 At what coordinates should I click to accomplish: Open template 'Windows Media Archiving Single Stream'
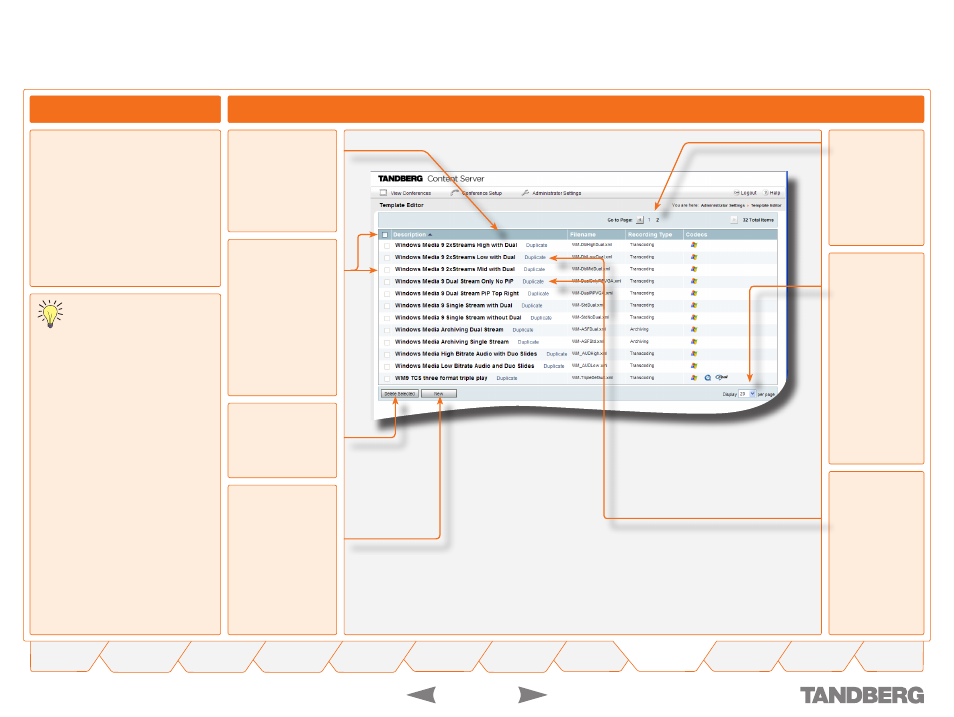451,341
